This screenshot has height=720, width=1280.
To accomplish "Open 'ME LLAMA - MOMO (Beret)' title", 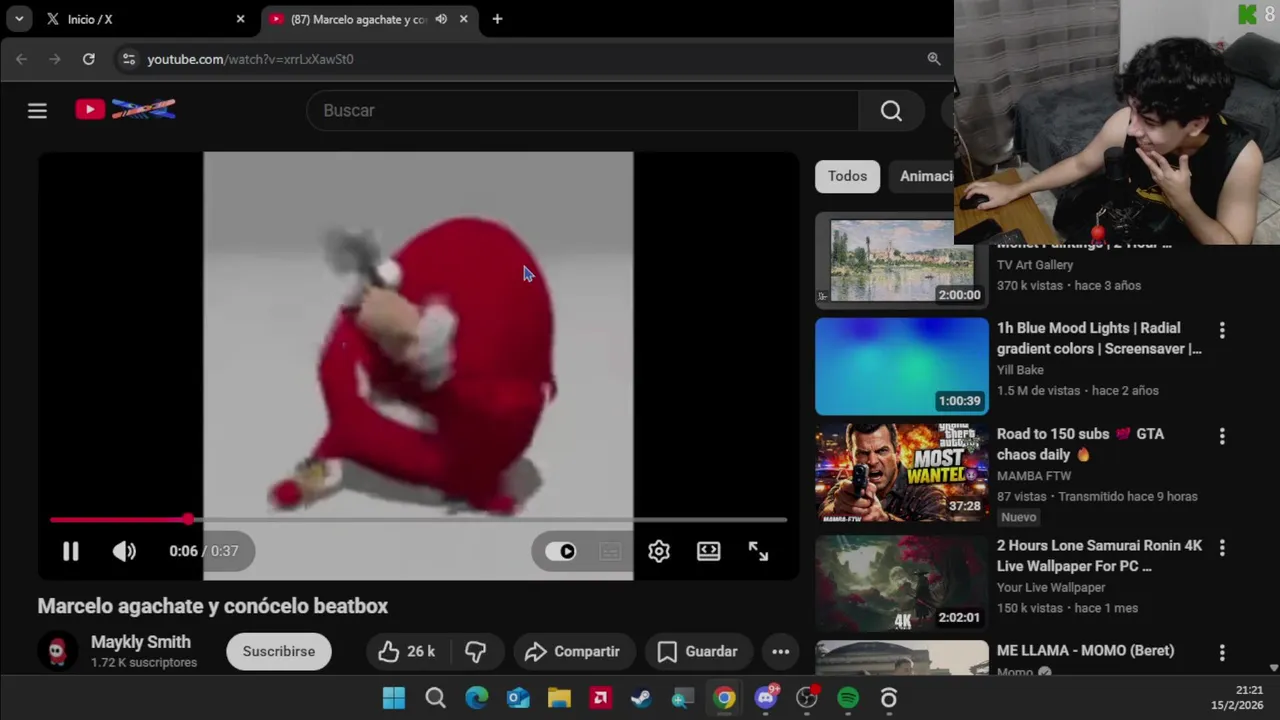I will pyautogui.click(x=1085, y=650).
